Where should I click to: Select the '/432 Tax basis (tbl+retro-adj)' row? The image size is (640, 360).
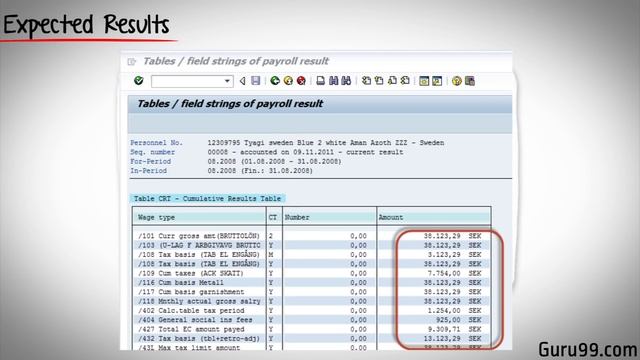pyautogui.click(x=311, y=338)
